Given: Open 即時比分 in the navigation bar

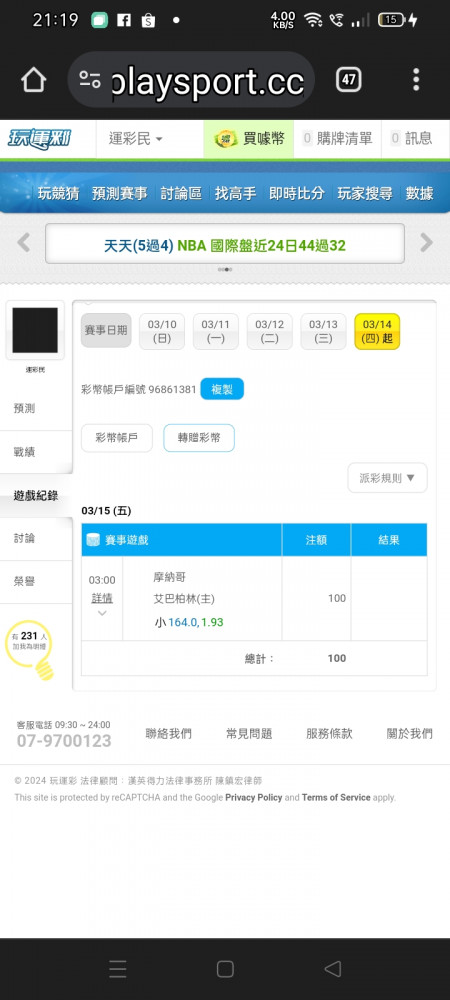Looking at the screenshot, I should 296,193.
